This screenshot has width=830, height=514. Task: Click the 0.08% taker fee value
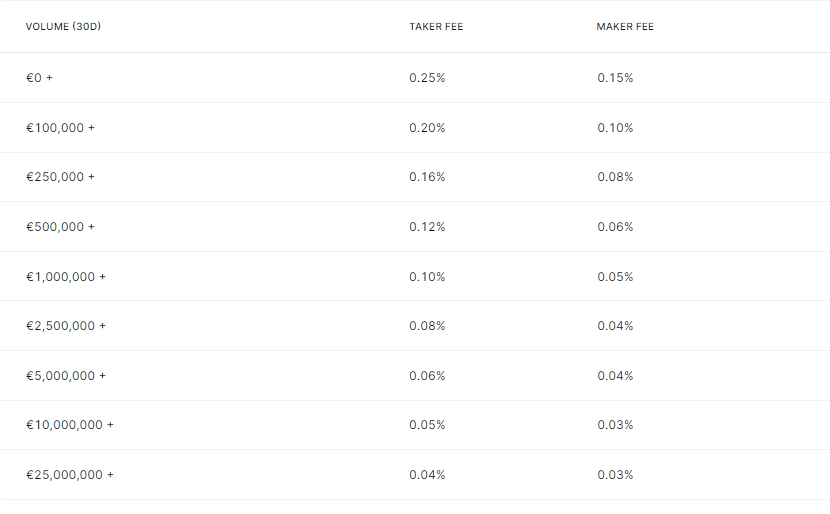427,326
